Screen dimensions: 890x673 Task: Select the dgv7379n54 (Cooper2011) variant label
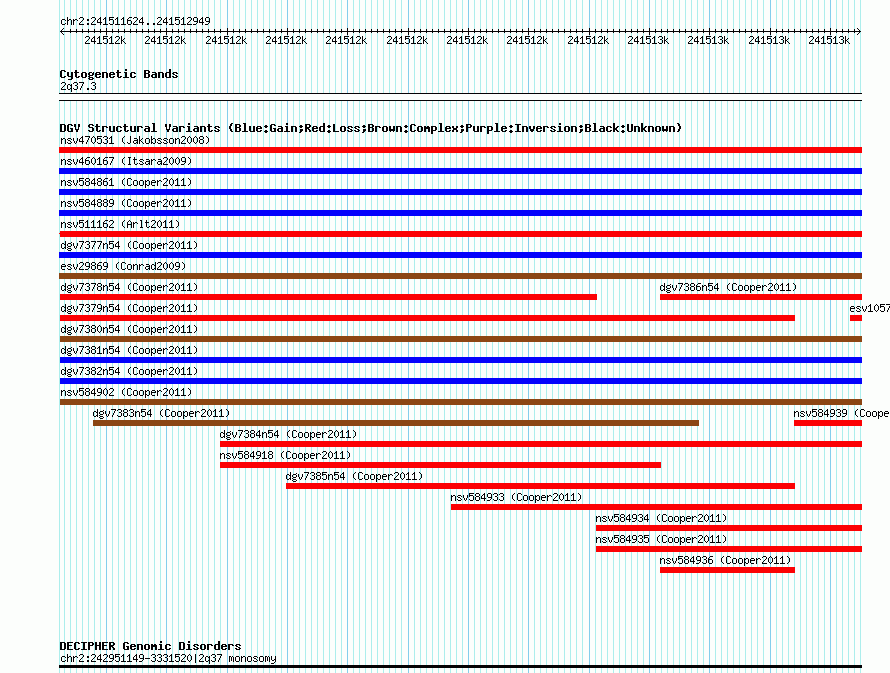[x=129, y=308]
